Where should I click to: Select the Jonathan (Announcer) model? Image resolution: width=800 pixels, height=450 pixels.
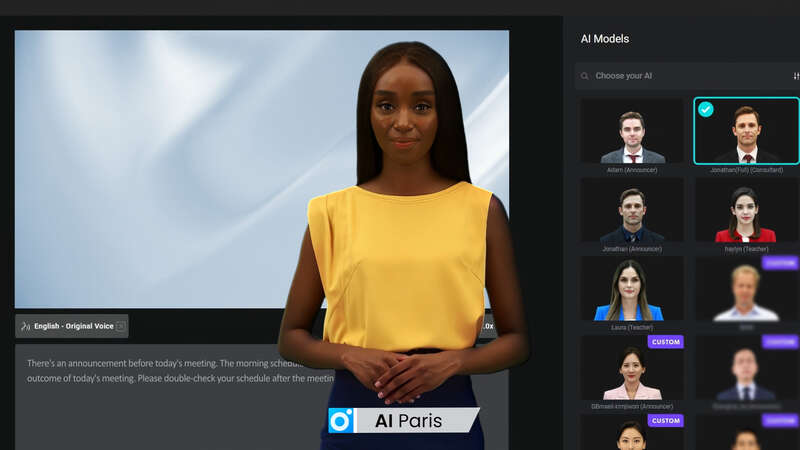click(632, 215)
